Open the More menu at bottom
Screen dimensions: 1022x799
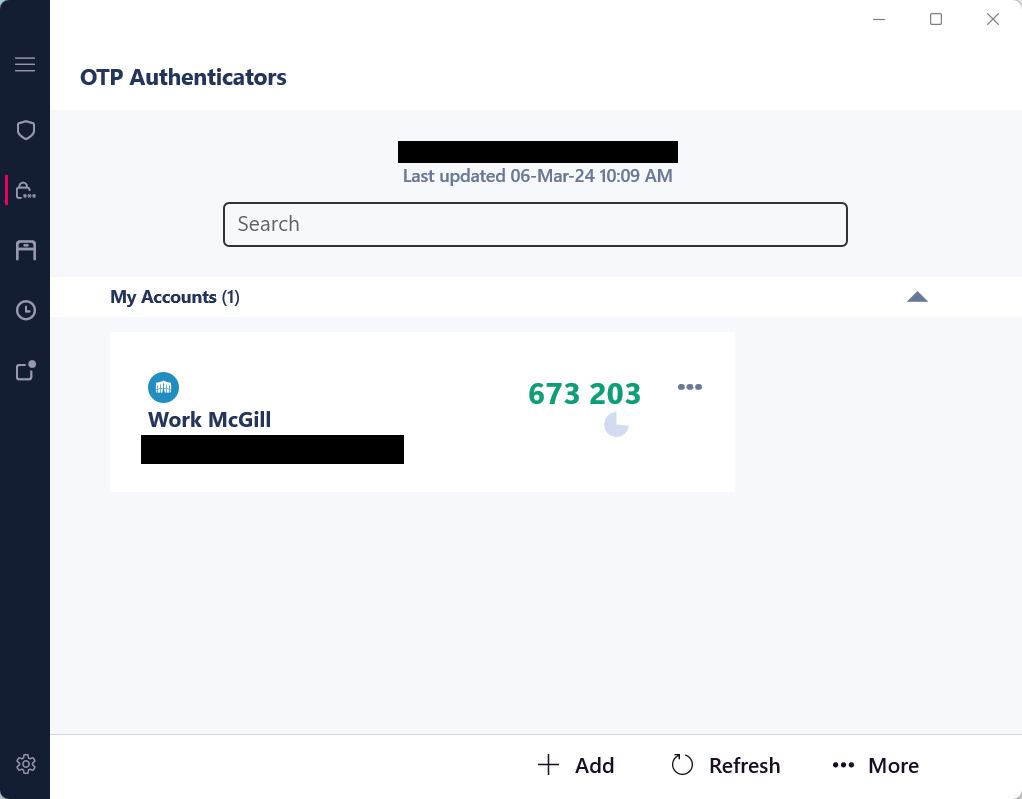point(875,766)
